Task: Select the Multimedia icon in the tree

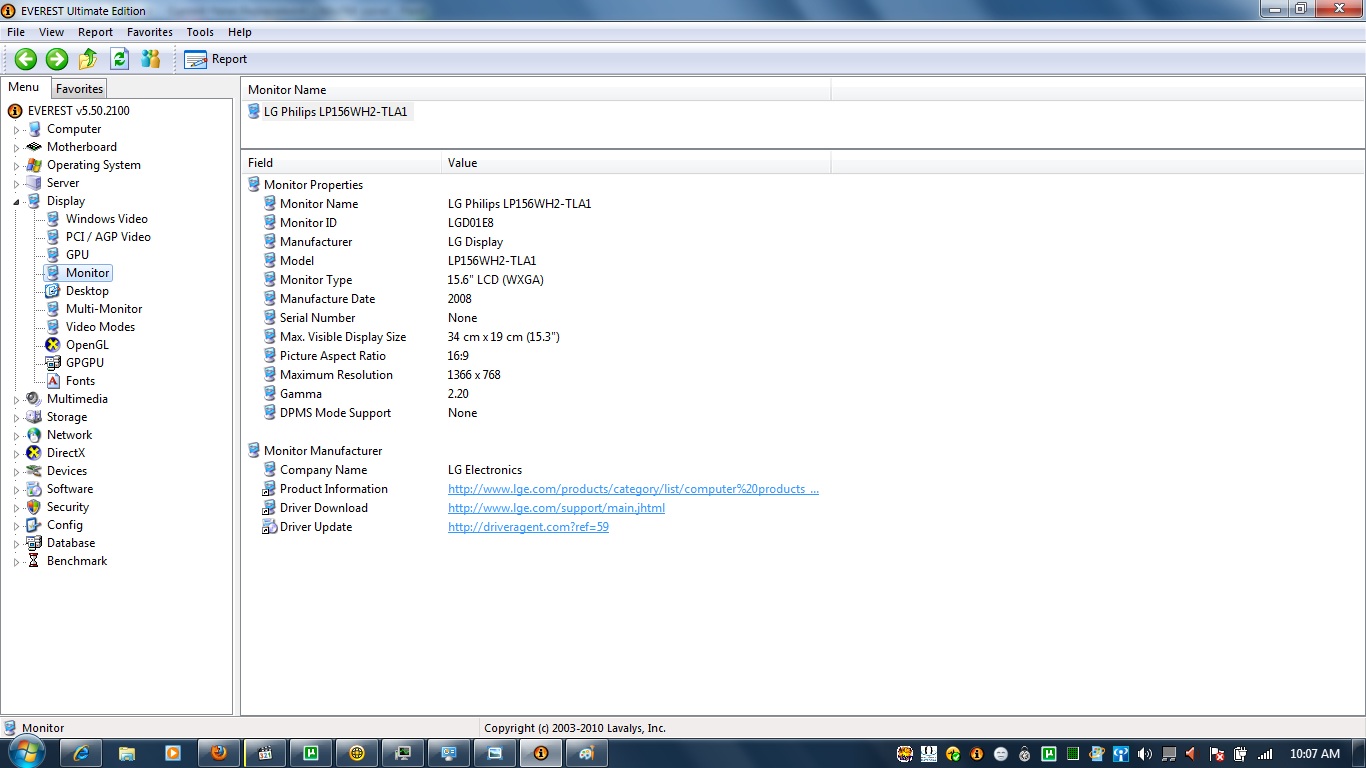Action: click(x=35, y=399)
